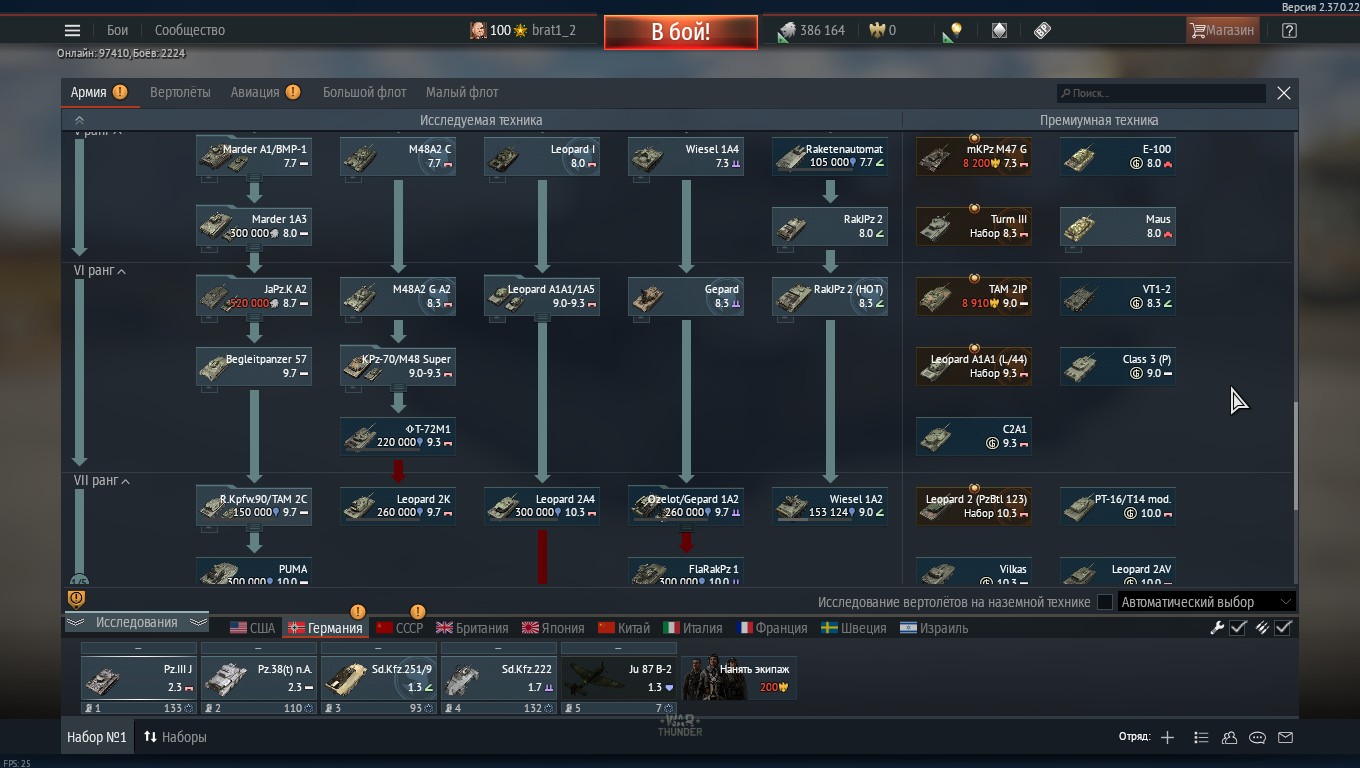Add squad member with plus icon

point(1167,737)
